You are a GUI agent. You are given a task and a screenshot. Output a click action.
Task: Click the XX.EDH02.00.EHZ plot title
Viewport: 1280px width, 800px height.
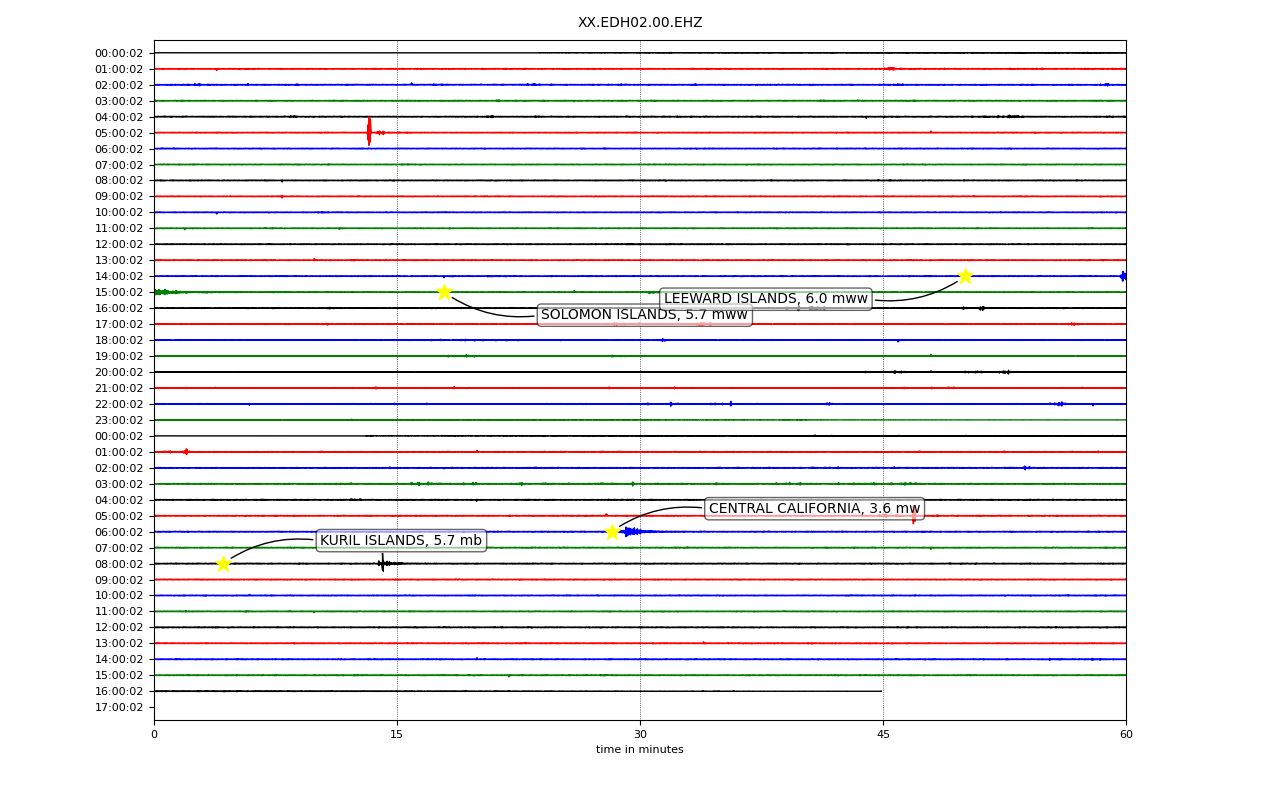(x=640, y=22)
